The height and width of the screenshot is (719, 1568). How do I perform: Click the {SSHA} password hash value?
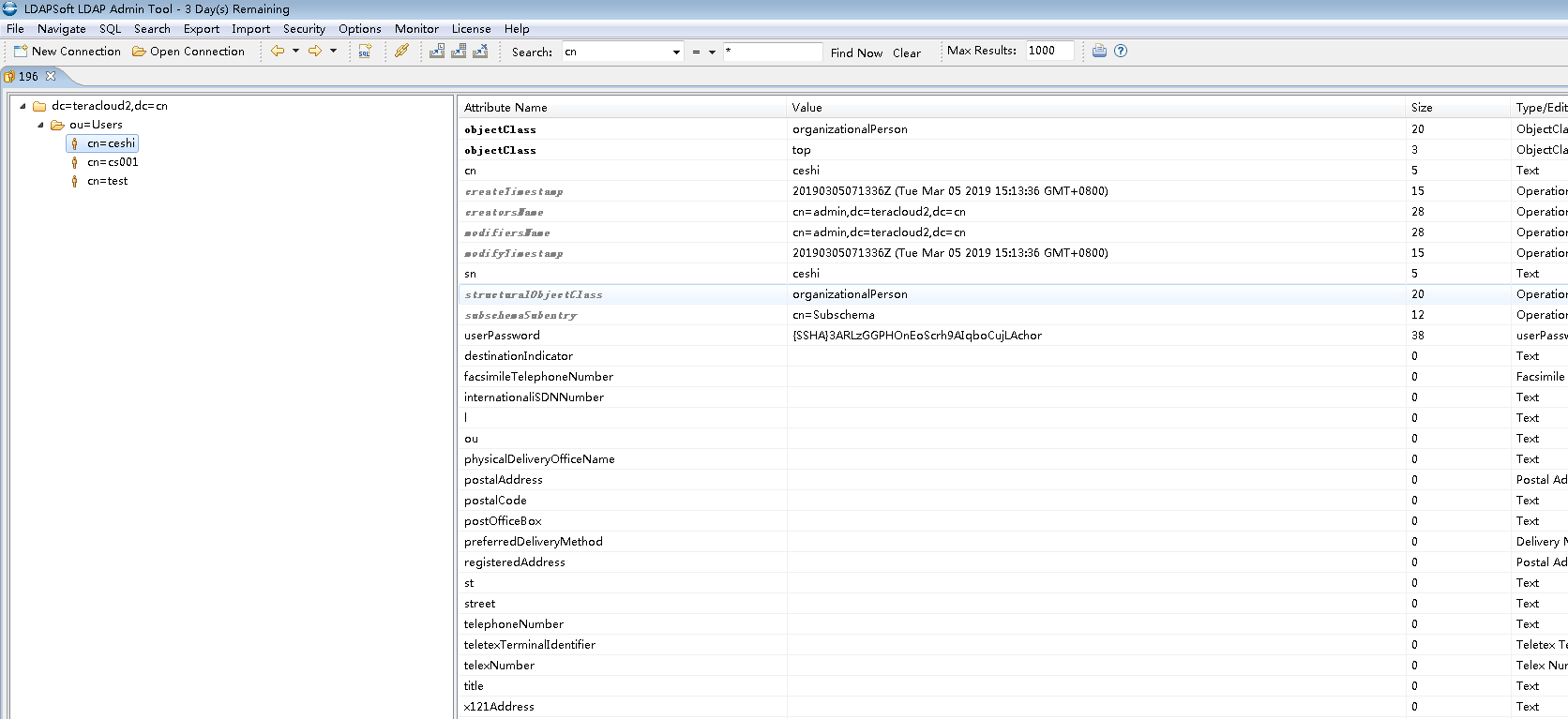917,336
